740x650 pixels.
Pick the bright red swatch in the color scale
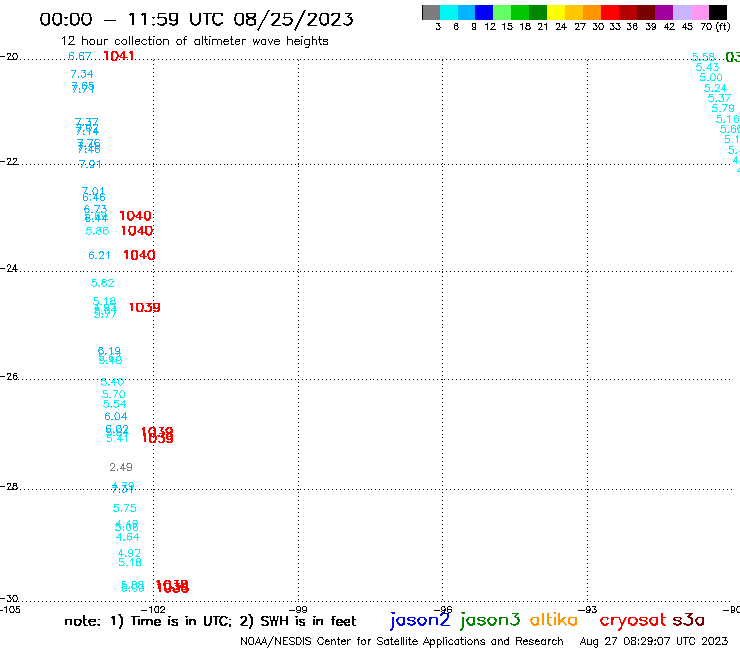point(610,12)
